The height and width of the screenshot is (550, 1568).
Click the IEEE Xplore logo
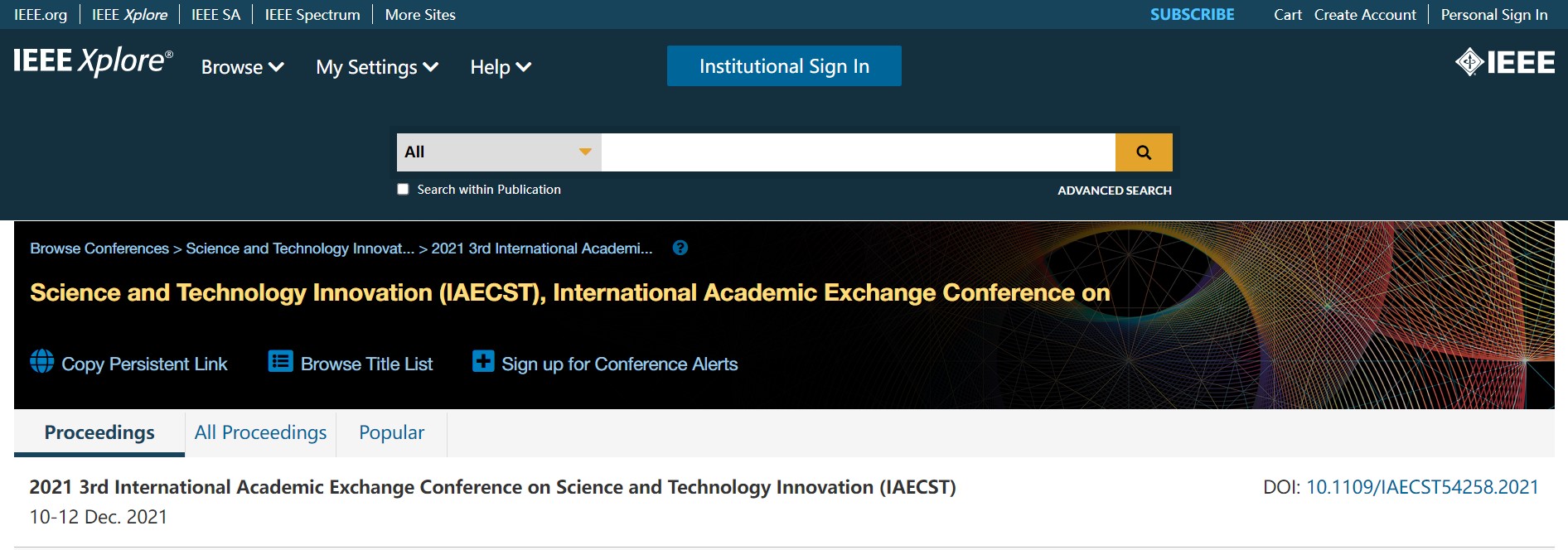[x=93, y=61]
